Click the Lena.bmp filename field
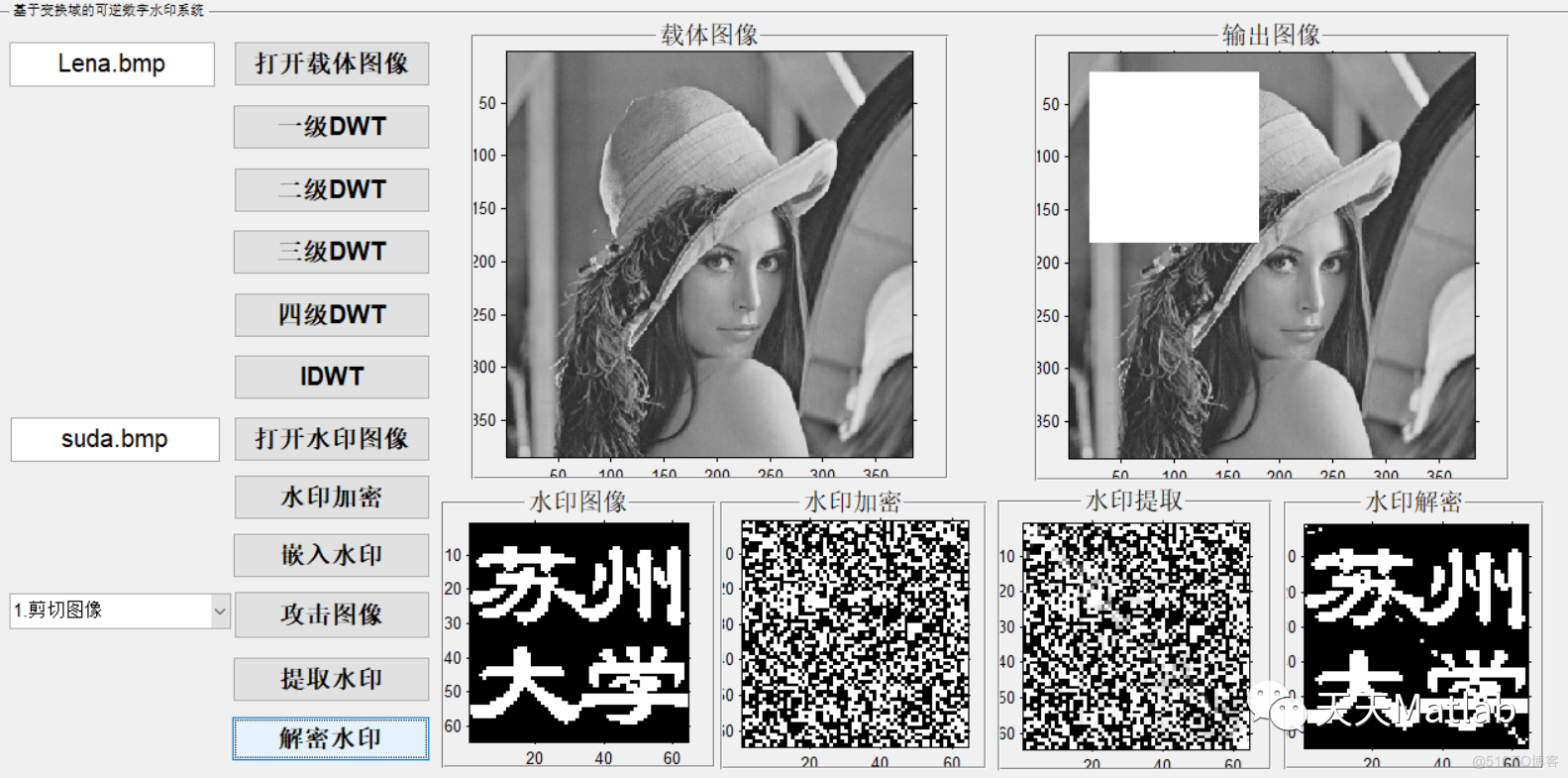This screenshot has width=1568, height=778. 112,64
